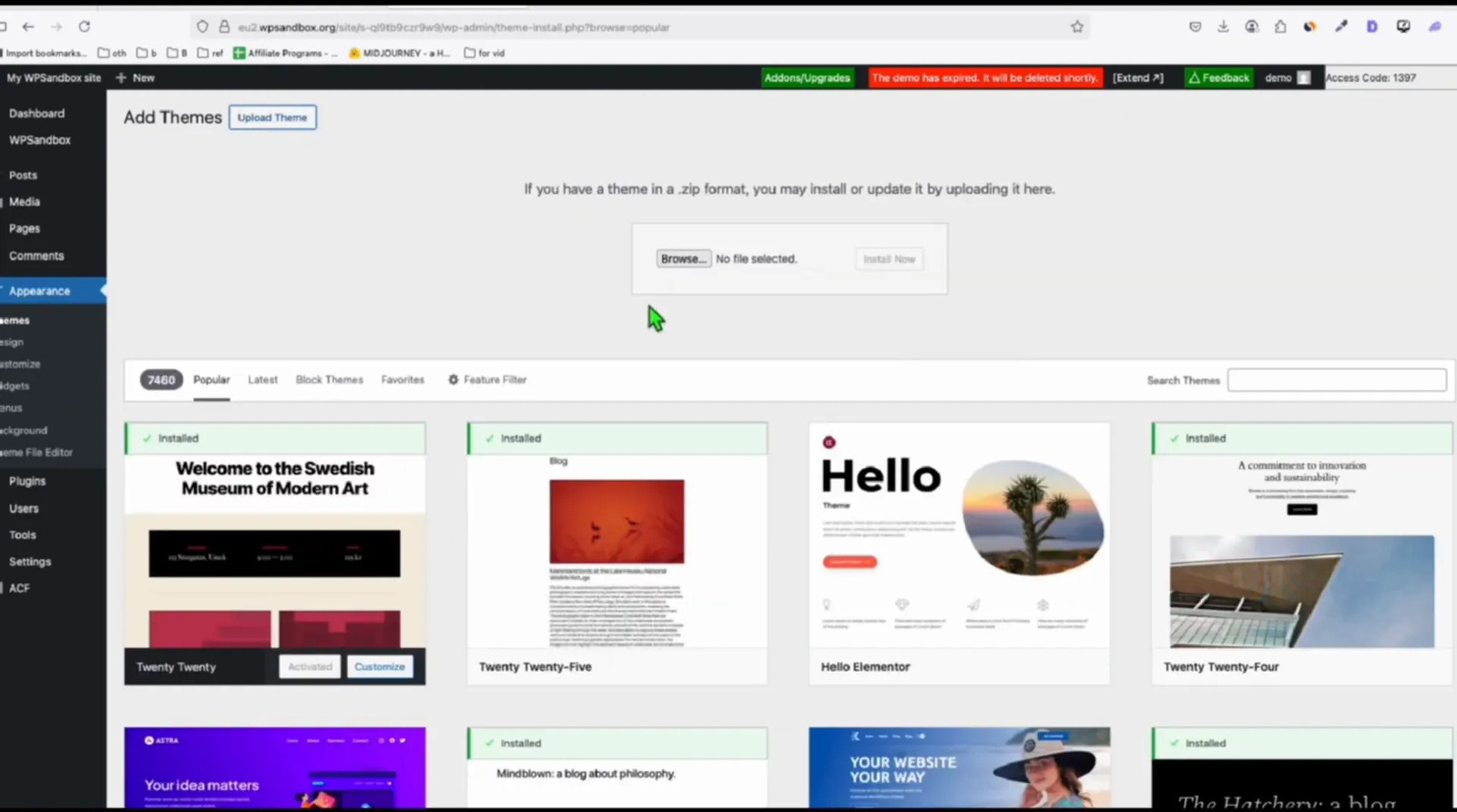The width and height of the screenshot is (1457, 812).
Task: Open the 'ref' bookmarks folder
Action: pyautogui.click(x=210, y=53)
